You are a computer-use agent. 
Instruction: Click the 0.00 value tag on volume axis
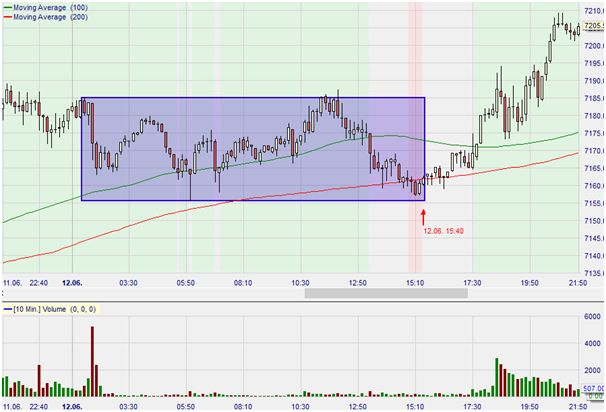pyautogui.click(x=595, y=396)
